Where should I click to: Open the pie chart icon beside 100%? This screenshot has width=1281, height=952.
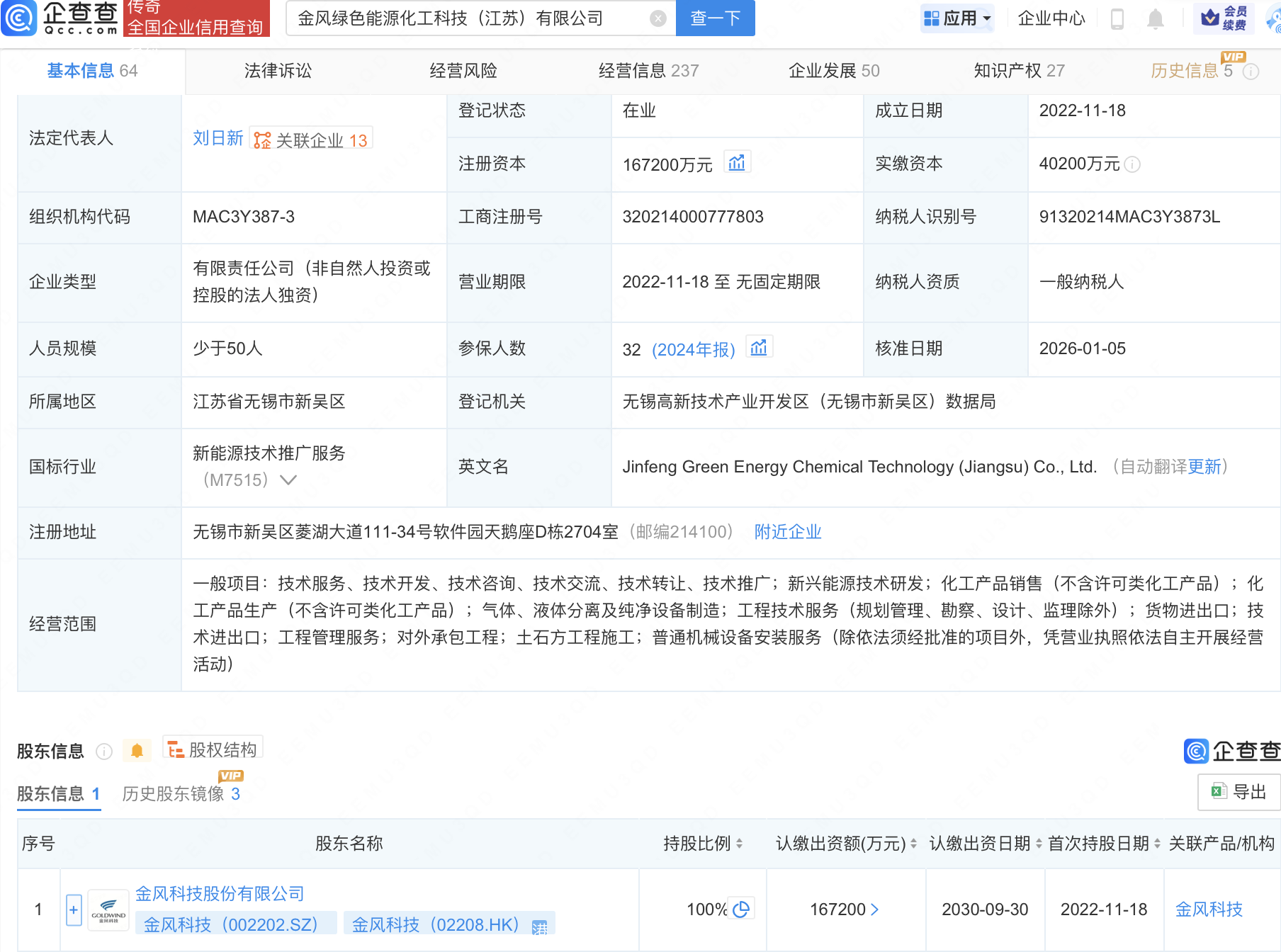tap(741, 909)
